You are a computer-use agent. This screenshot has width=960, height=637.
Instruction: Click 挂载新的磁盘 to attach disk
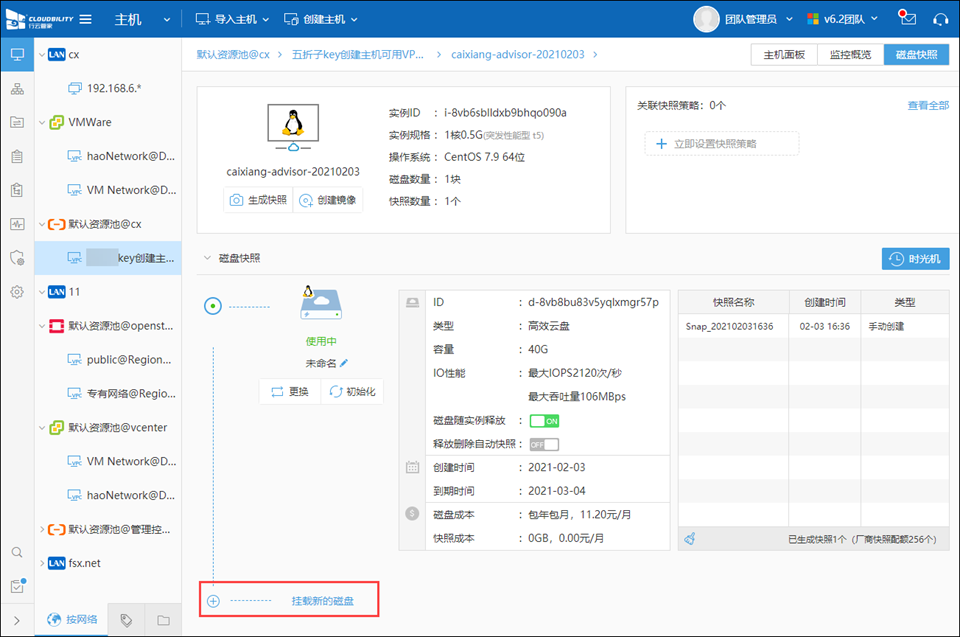pos(322,601)
